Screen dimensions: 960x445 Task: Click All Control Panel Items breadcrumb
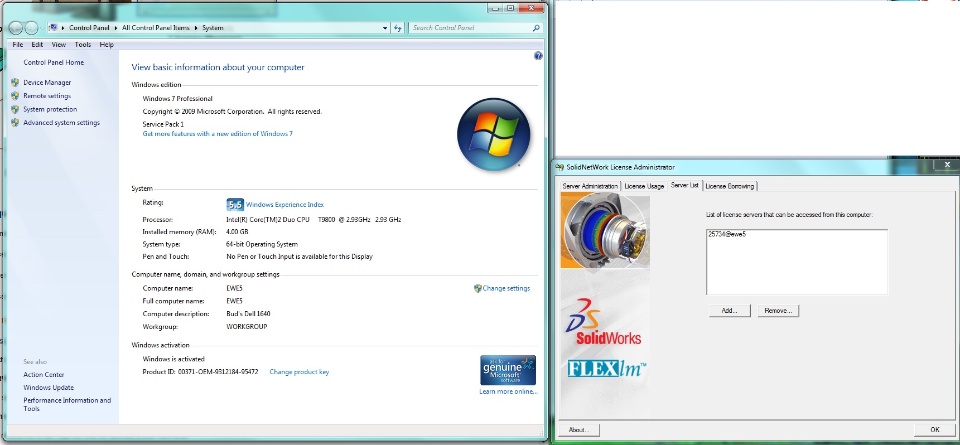[x=156, y=28]
